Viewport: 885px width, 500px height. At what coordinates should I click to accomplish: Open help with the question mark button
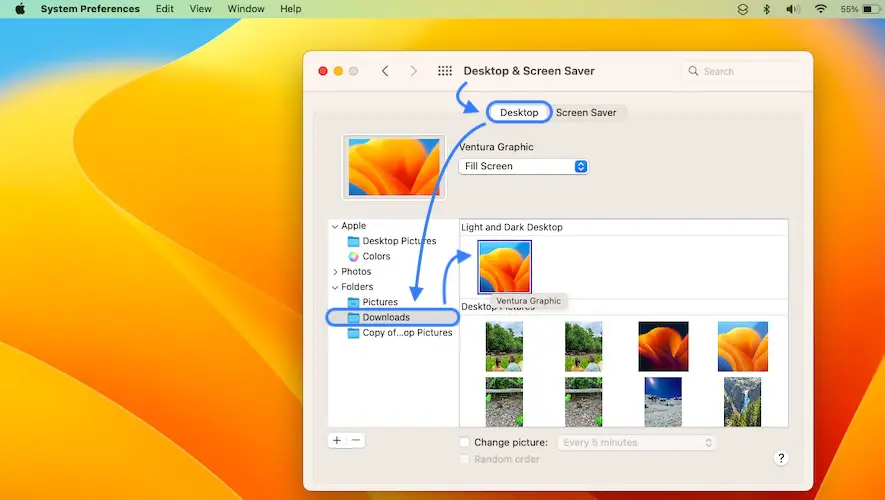click(x=781, y=458)
